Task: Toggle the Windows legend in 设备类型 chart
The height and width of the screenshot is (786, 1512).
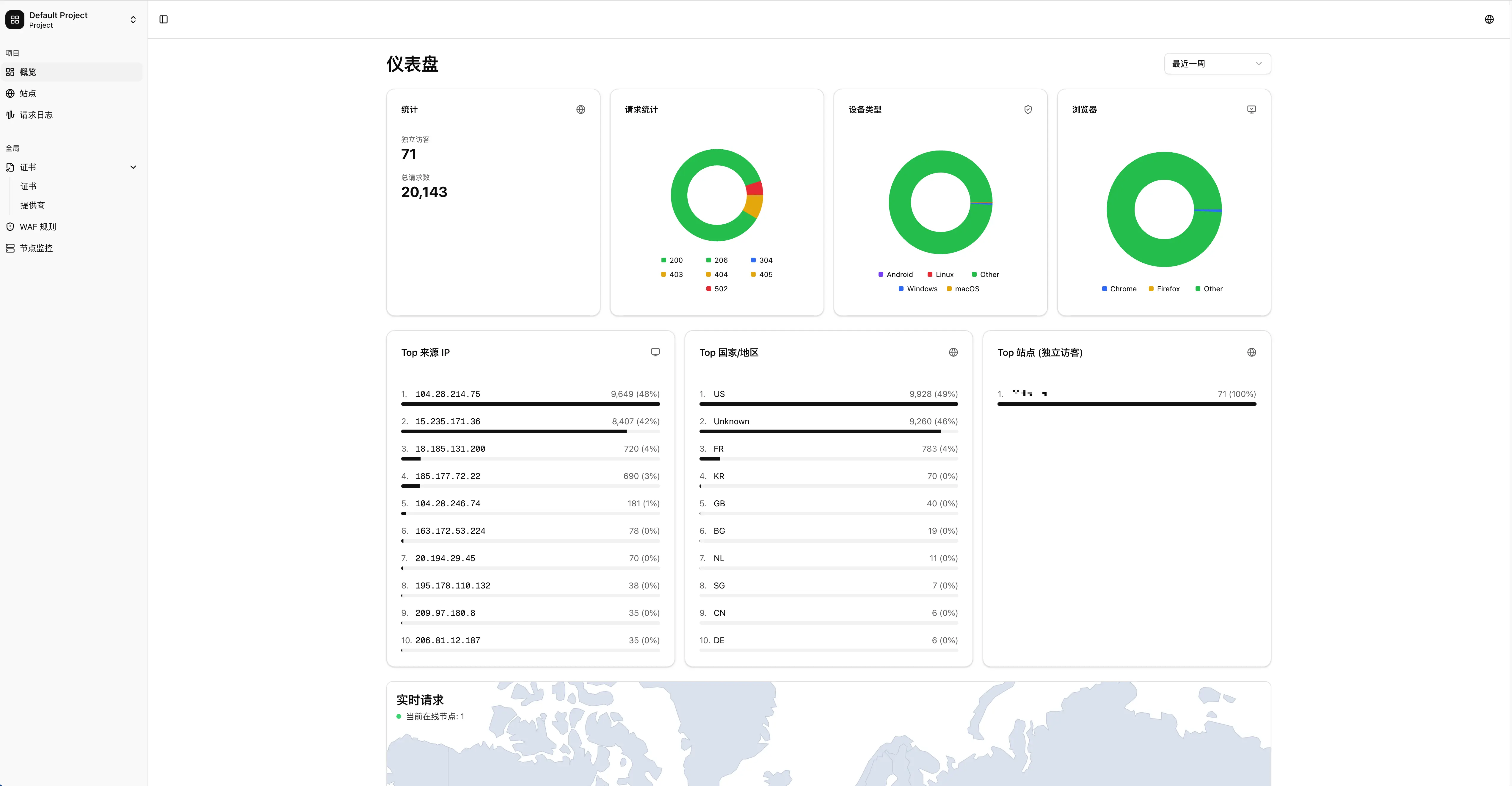Action: [x=917, y=289]
